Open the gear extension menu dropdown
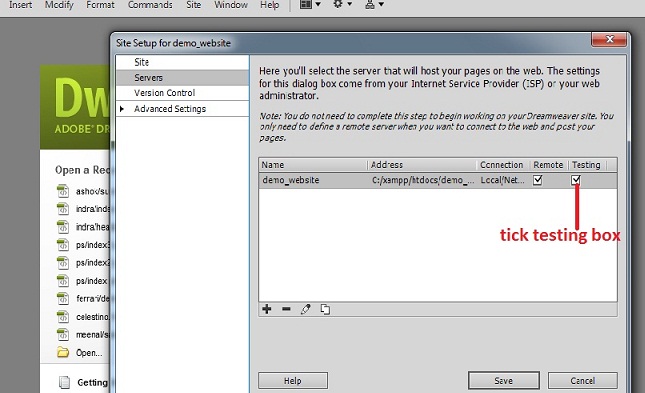The image size is (645, 393). pyautogui.click(x=342, y=5)
